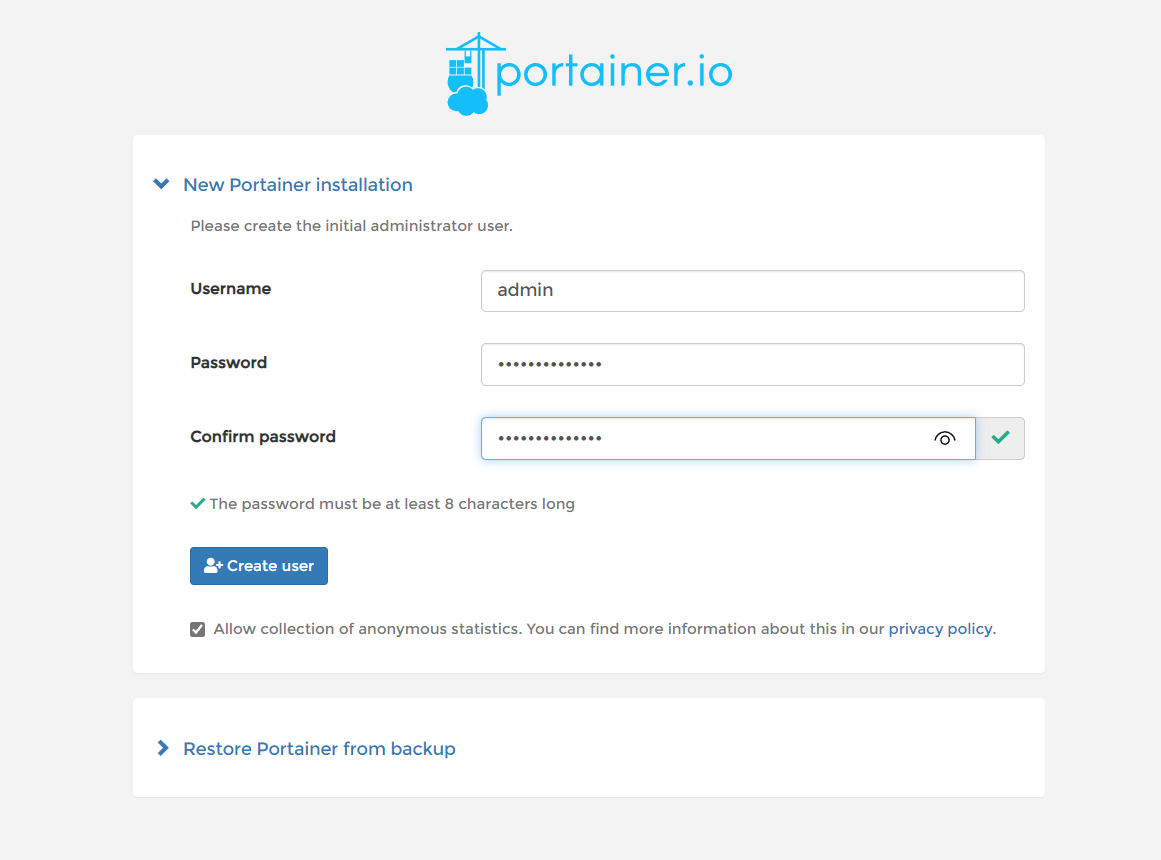Click the New Portainer installation heading
The width and height of the screenshot is (1161, 860).
298,184
